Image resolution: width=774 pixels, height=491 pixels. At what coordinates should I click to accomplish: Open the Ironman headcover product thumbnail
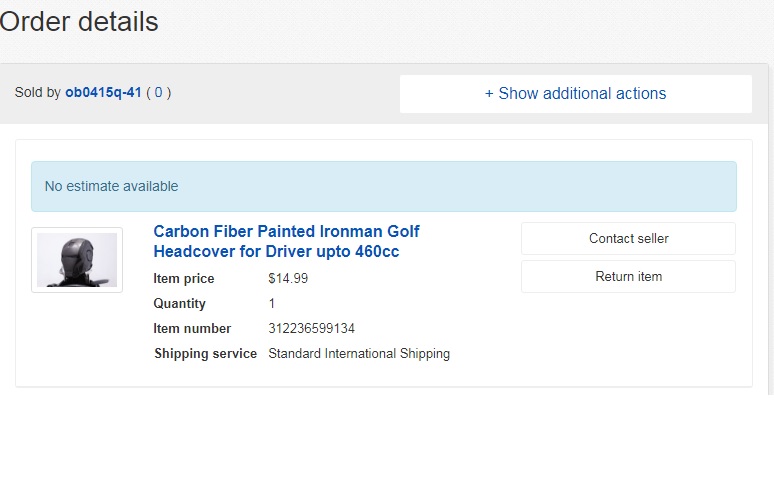click(77, 260)
